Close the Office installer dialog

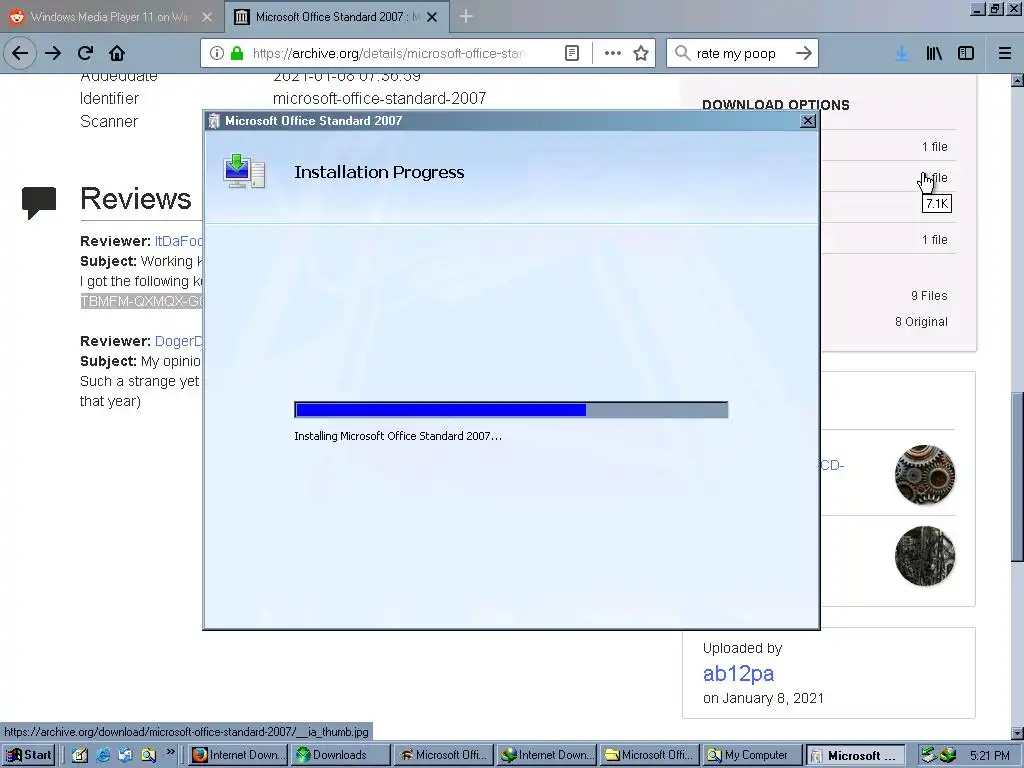808,121
